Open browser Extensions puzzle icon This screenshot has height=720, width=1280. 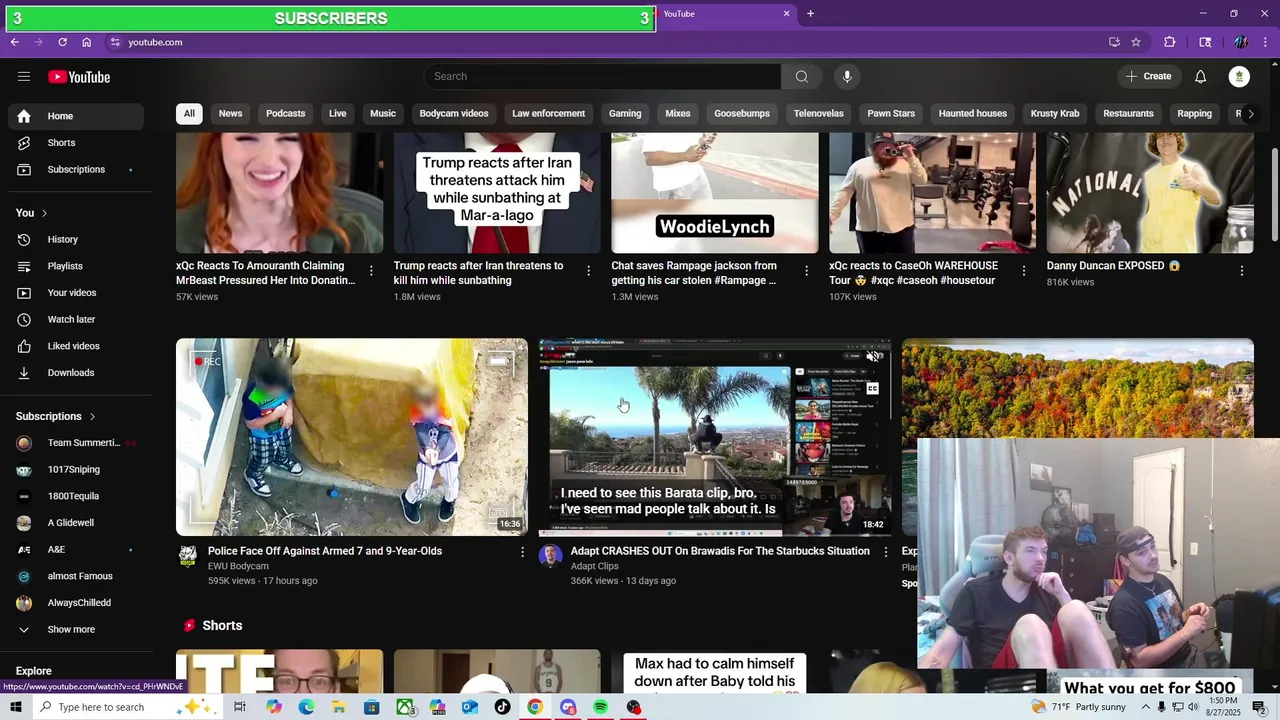(x=1169, y=42)
